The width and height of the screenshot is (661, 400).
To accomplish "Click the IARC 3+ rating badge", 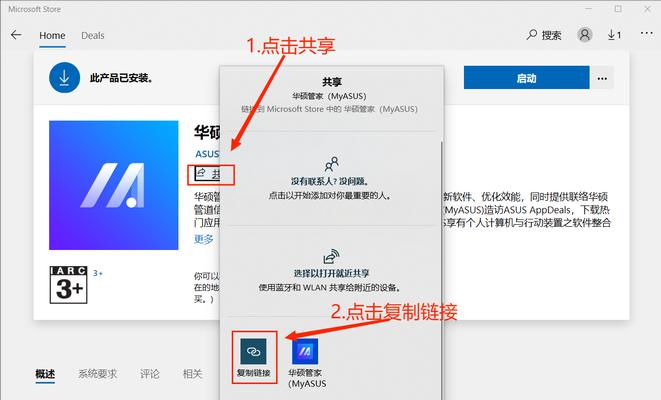I will [68, 285].
